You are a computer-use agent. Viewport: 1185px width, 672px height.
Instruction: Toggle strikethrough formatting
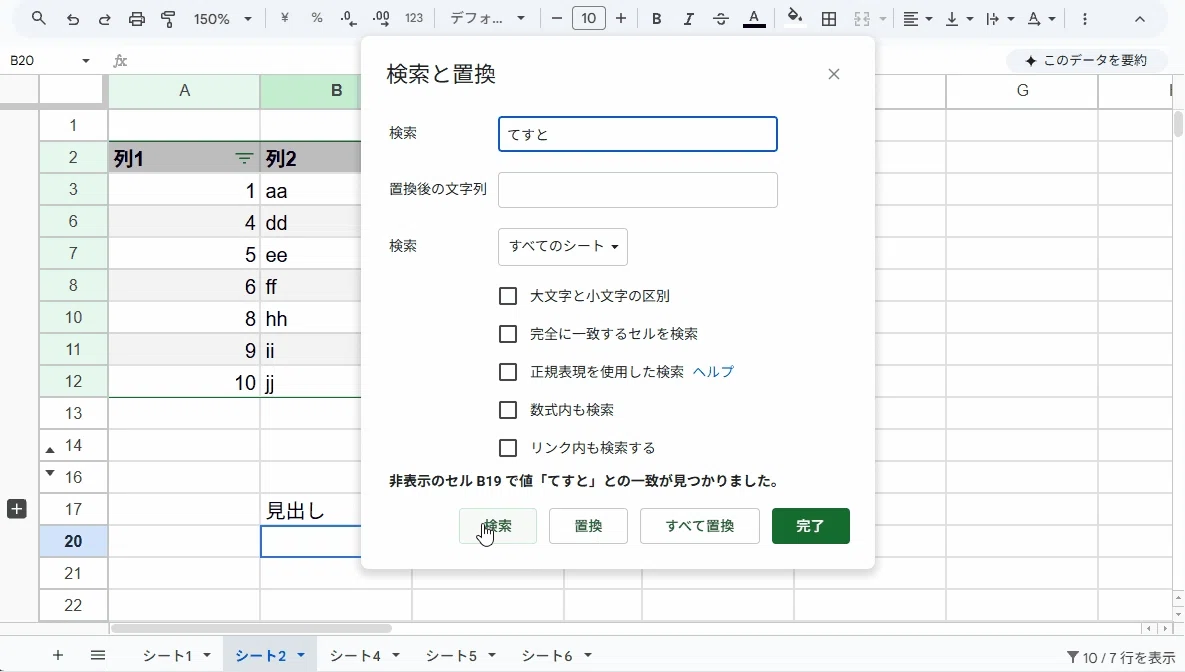[720, 19]
